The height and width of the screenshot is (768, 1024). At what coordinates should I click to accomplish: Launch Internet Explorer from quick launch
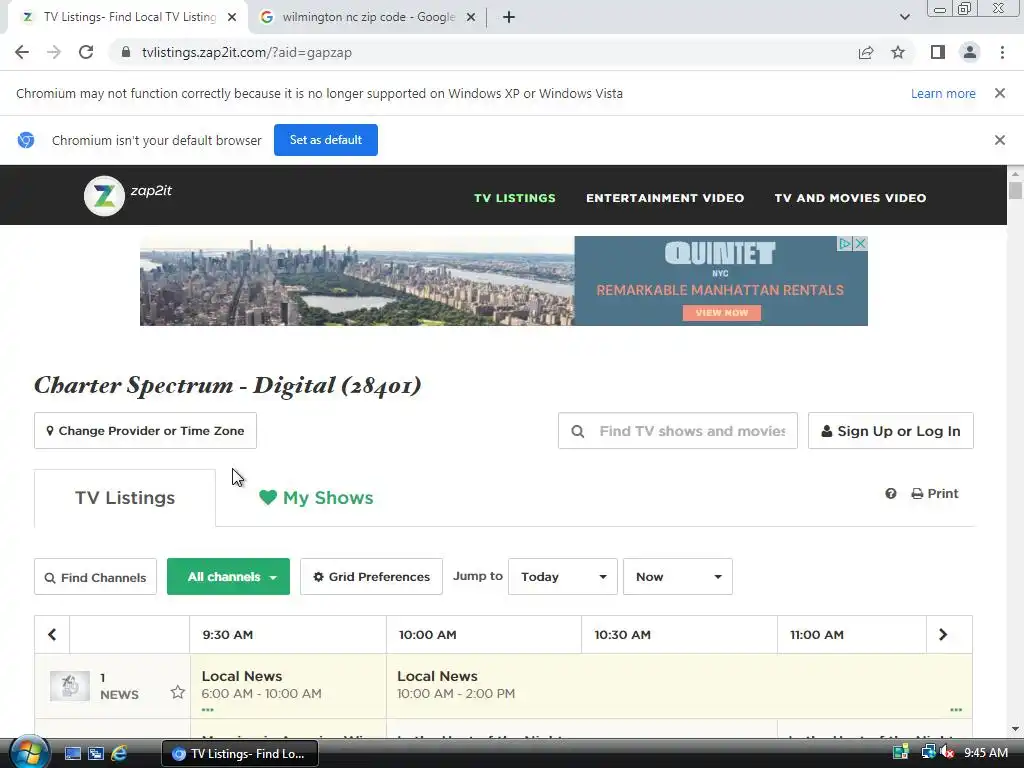pyautogui.click(x=119, y=754)
